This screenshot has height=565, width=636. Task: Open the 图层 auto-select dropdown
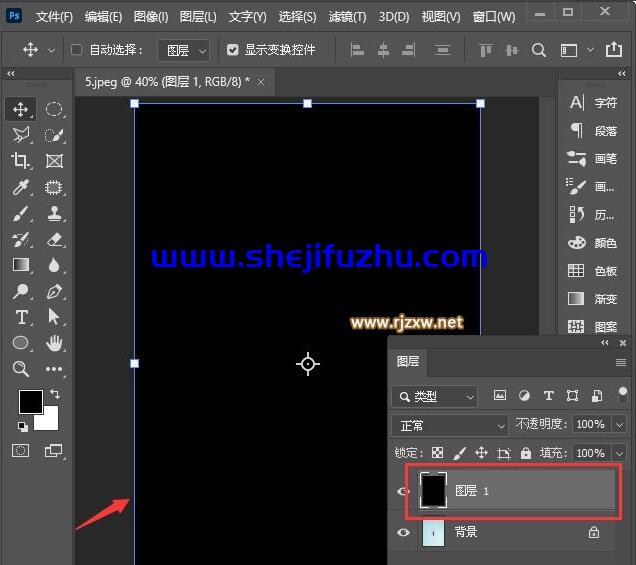(x=184, y=50)
